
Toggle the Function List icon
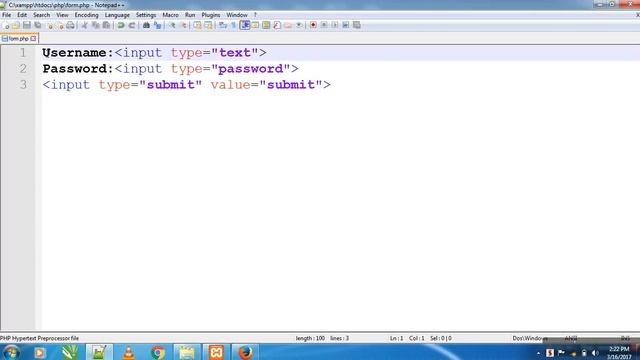click(277, 25)
